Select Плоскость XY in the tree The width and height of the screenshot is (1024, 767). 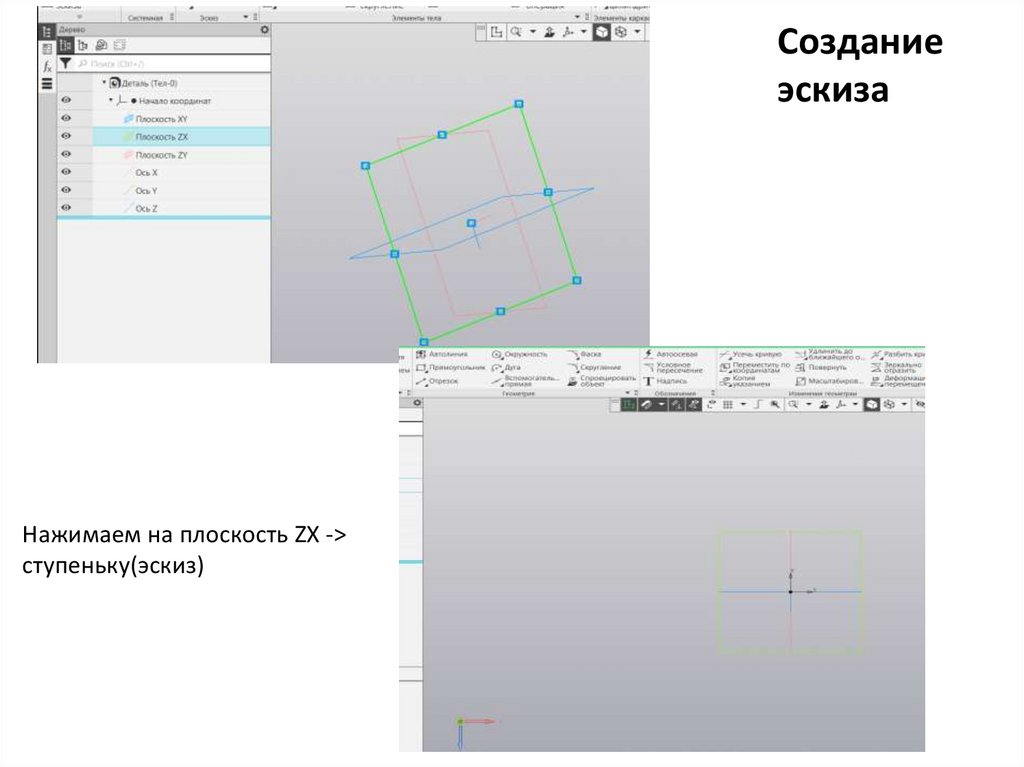pos(182,119)
